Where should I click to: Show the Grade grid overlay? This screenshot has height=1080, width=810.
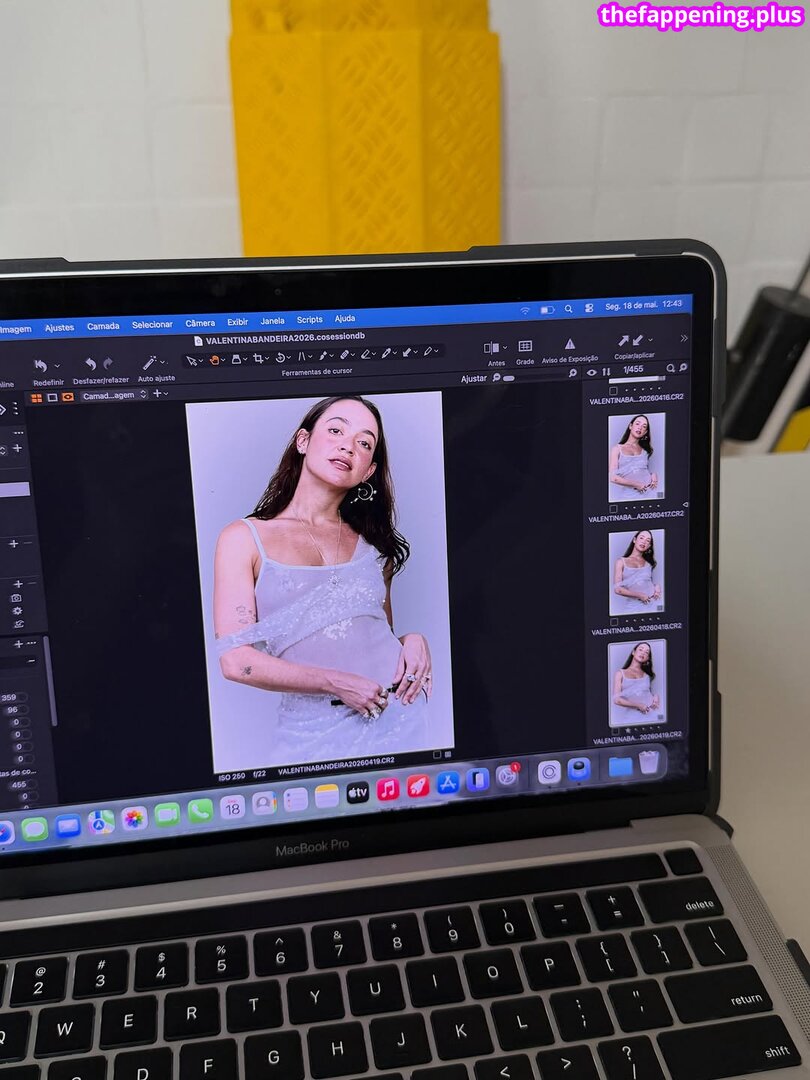coord(525,346)
